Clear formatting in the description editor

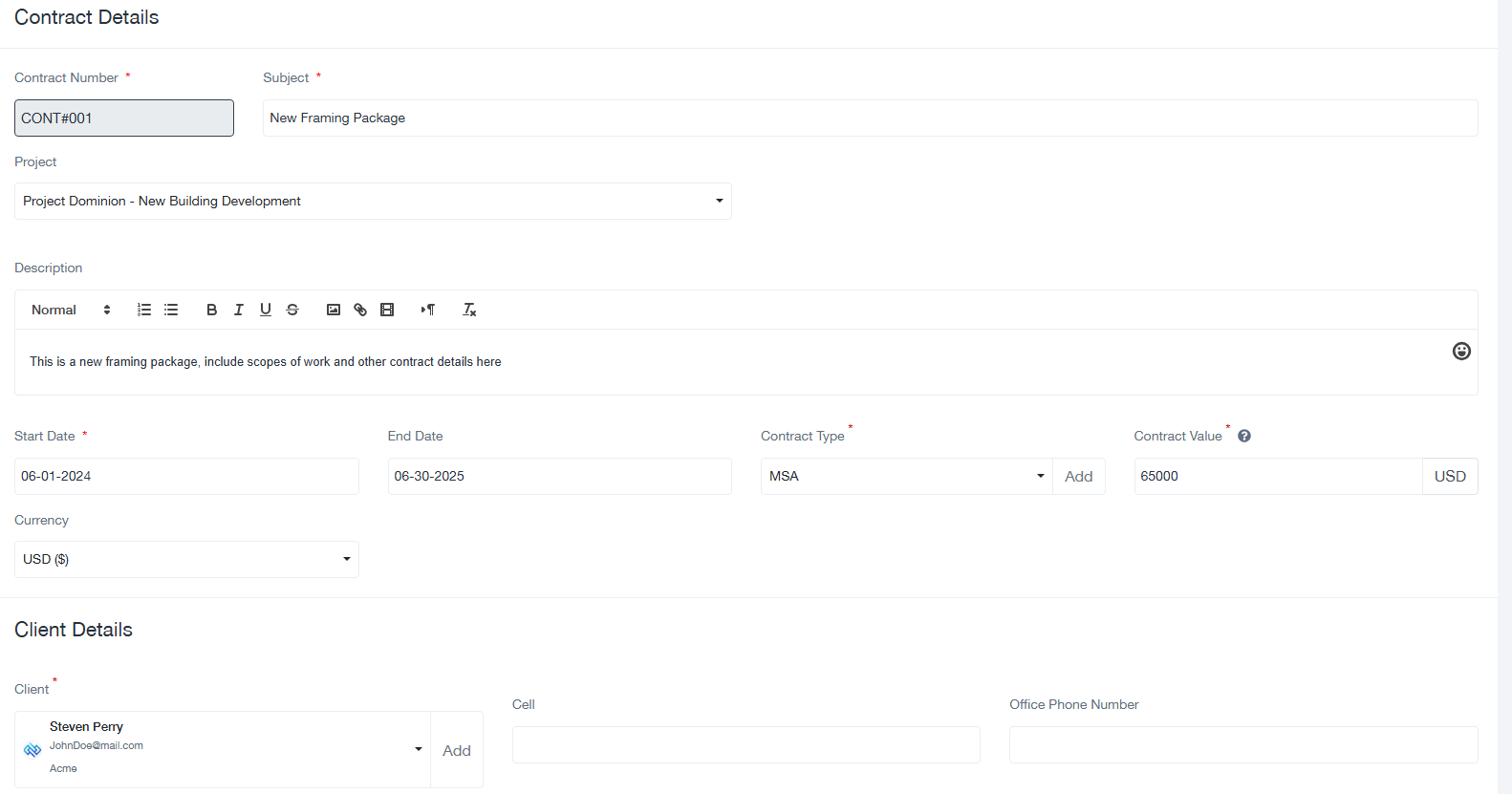469,310
